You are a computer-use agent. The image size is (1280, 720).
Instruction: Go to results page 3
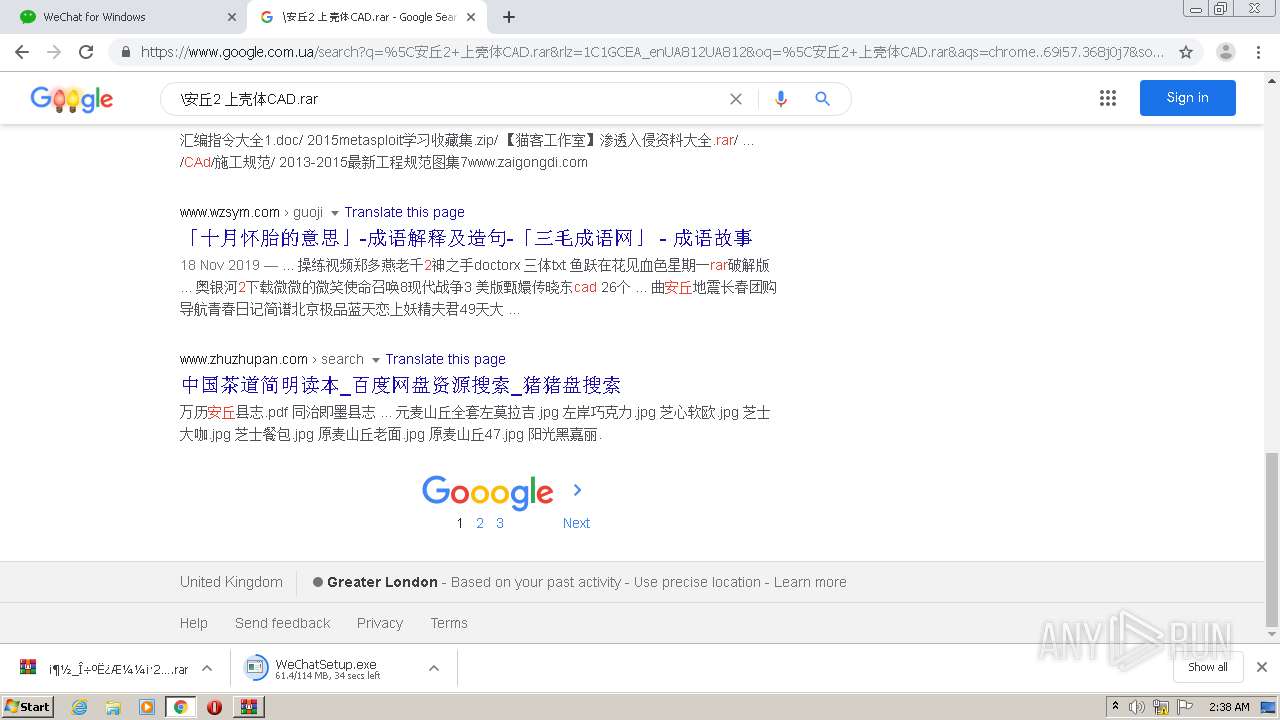500,523
